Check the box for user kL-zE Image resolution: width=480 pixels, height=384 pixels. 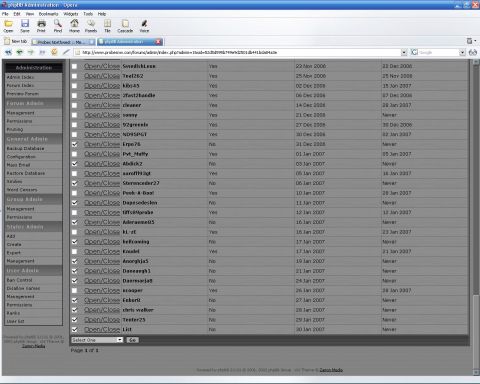74,232
